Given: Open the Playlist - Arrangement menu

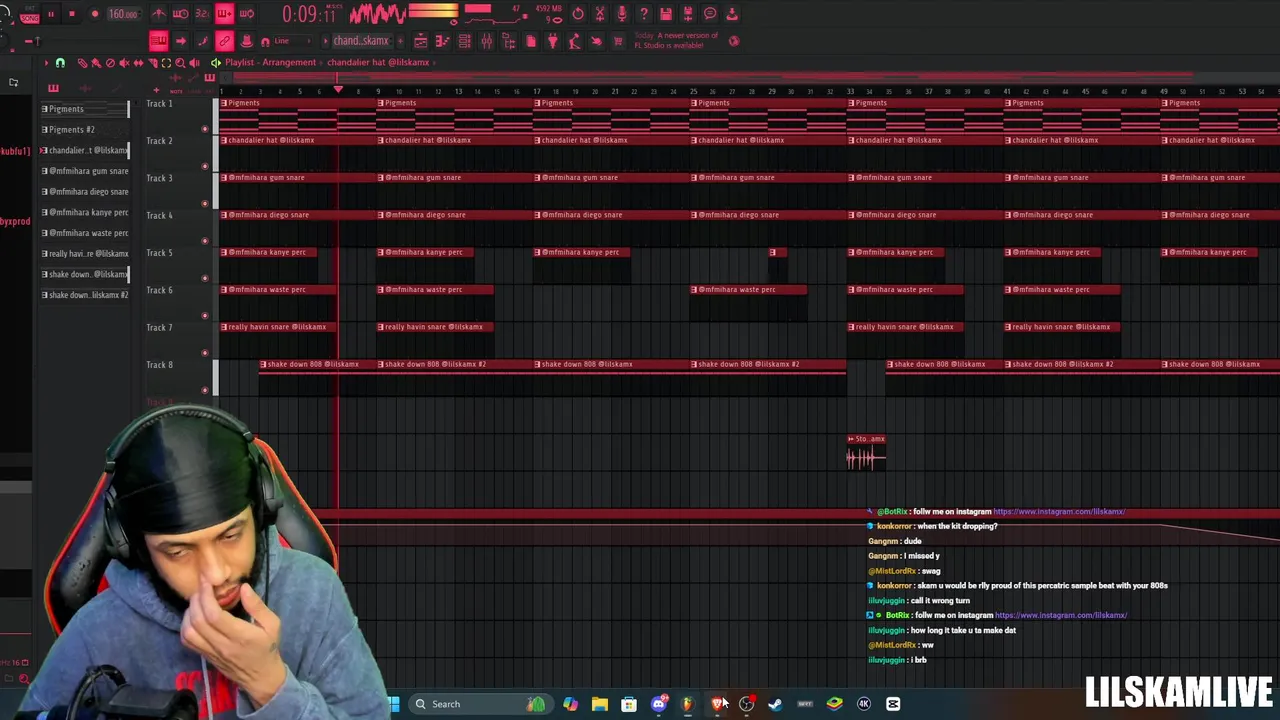Looking at the screenshot, I should pyautogui.click(x=270, y=62).
